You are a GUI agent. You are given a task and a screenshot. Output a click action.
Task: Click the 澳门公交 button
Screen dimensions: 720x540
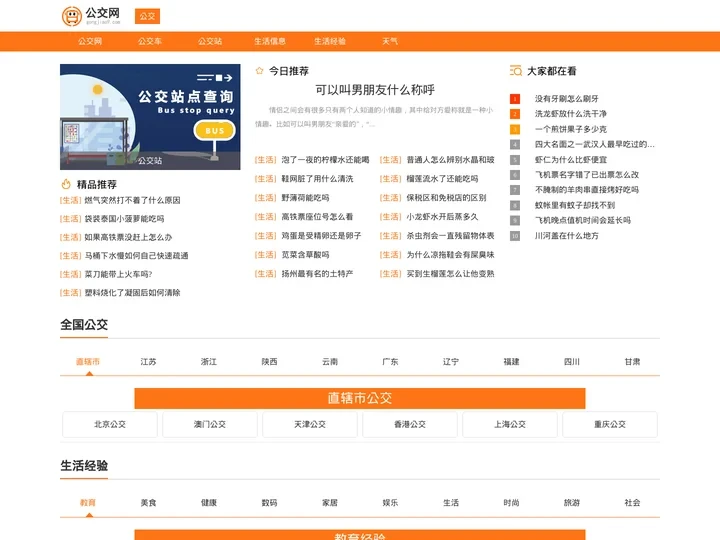pos(210,424)
